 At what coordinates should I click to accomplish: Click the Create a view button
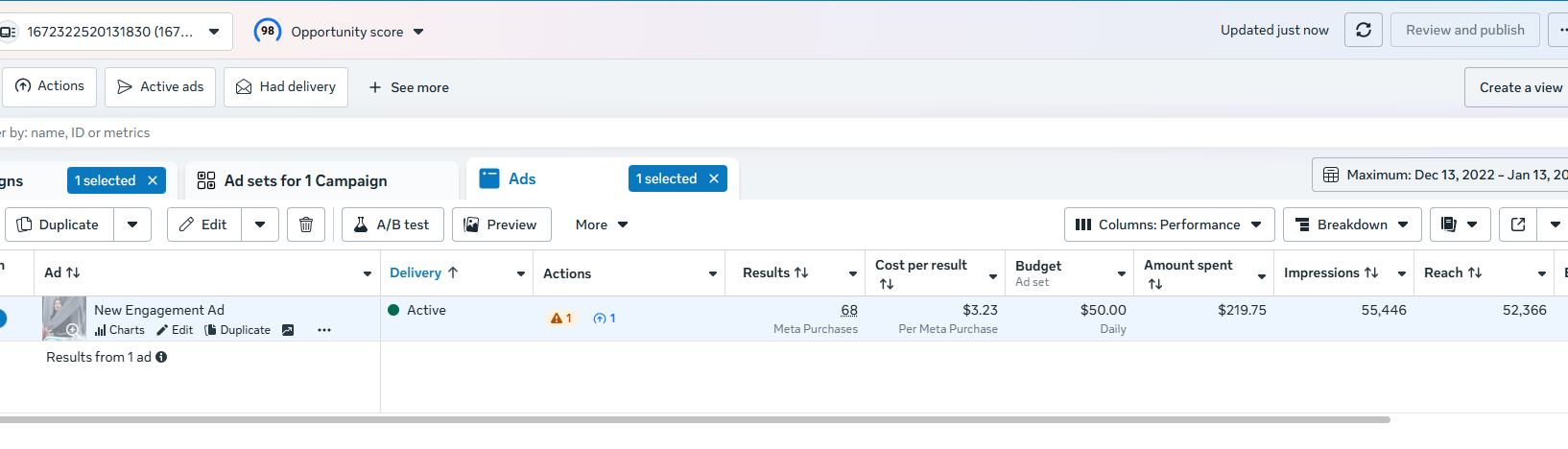[x=1520, y=87]
